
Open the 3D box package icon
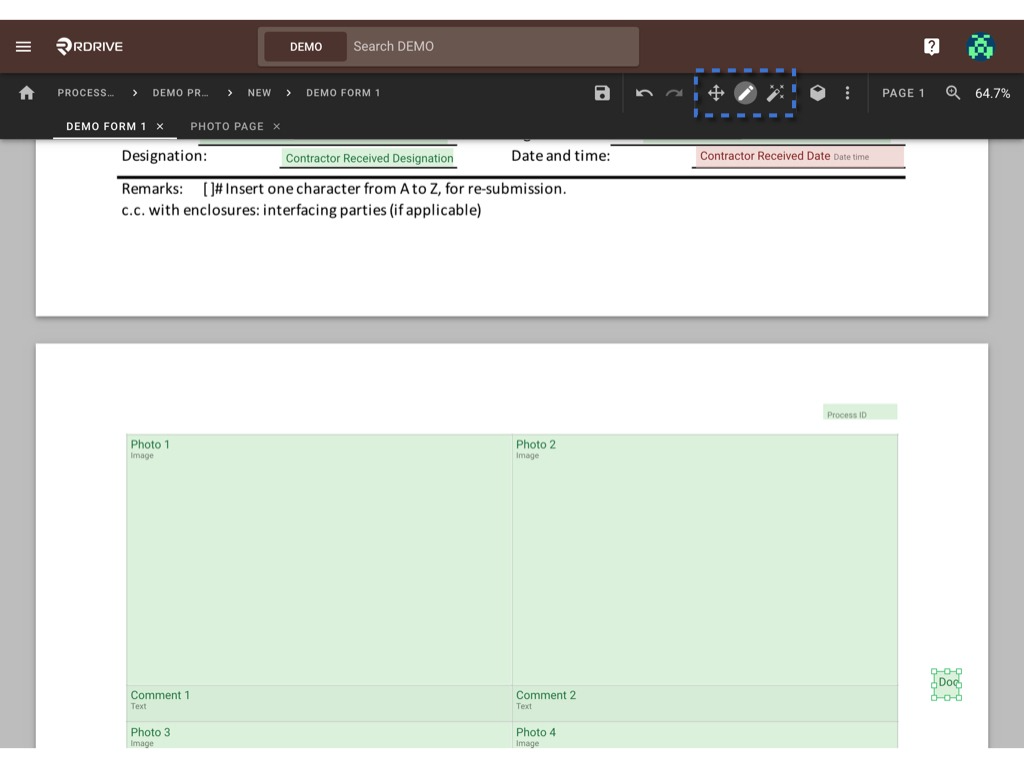818,93
